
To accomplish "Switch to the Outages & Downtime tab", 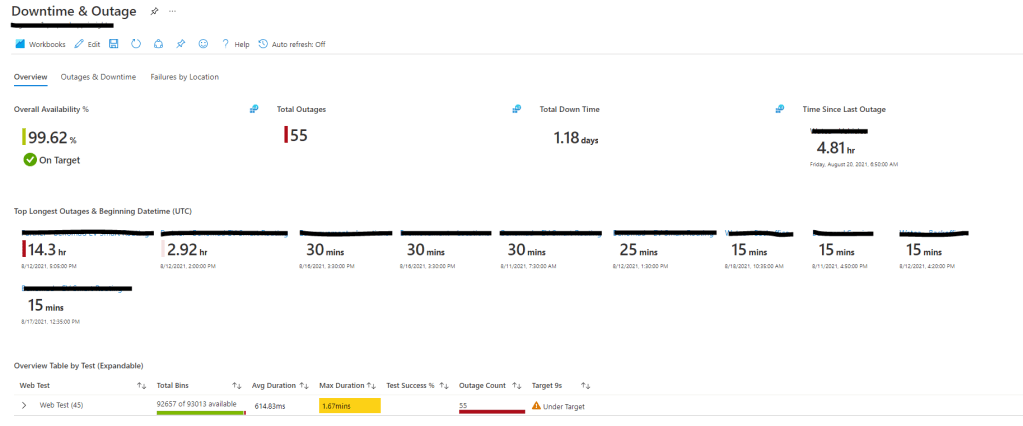I will [x=98, y=77].
